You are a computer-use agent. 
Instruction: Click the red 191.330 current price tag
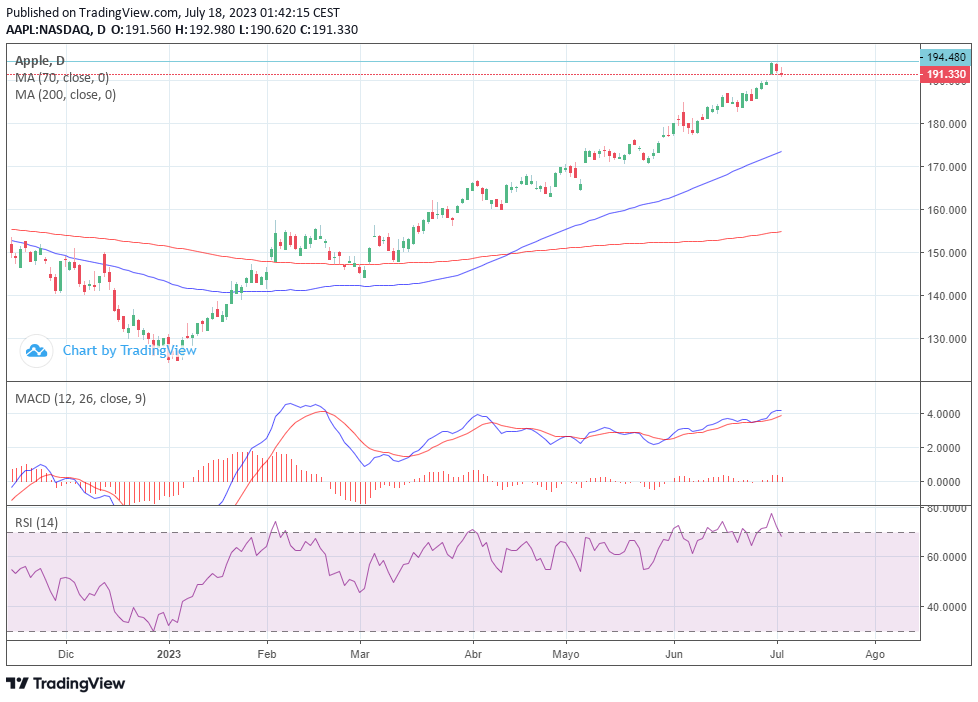click(x=946, y=74)
